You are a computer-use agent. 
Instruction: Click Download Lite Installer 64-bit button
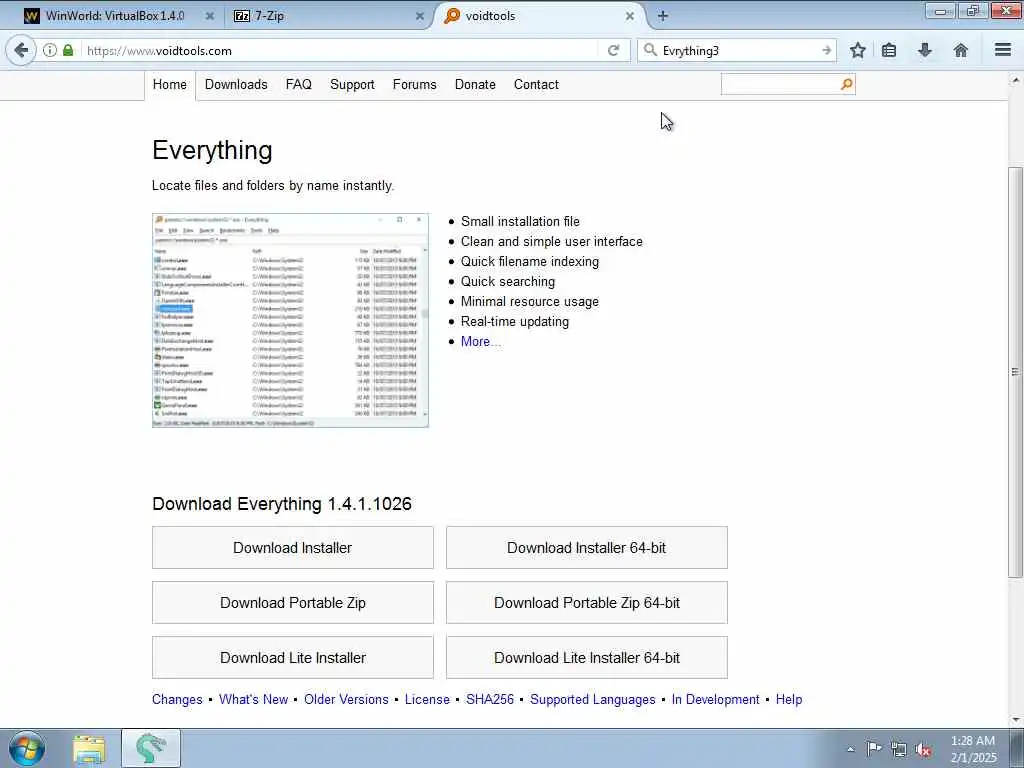point(586,658)
